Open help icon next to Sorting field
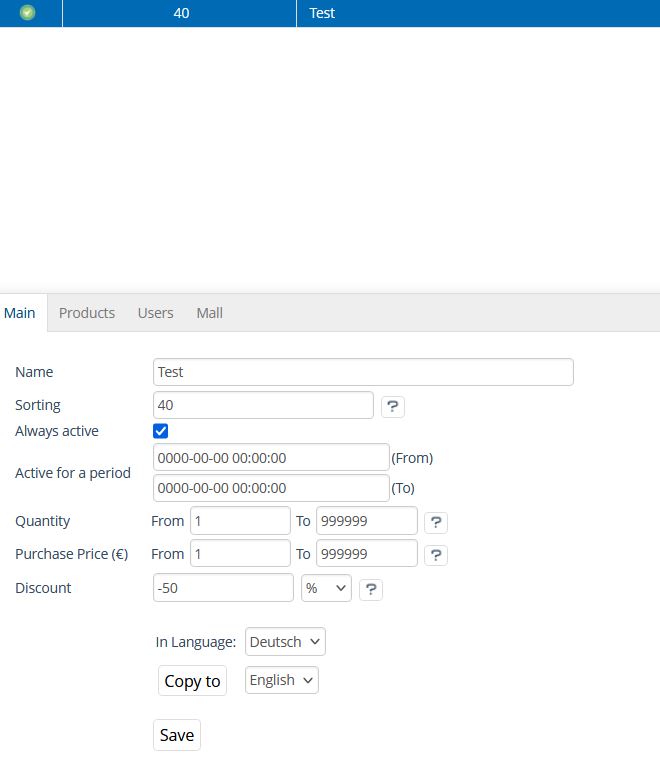The height and width of the screenshot is (780, 660). coord(393,406)
